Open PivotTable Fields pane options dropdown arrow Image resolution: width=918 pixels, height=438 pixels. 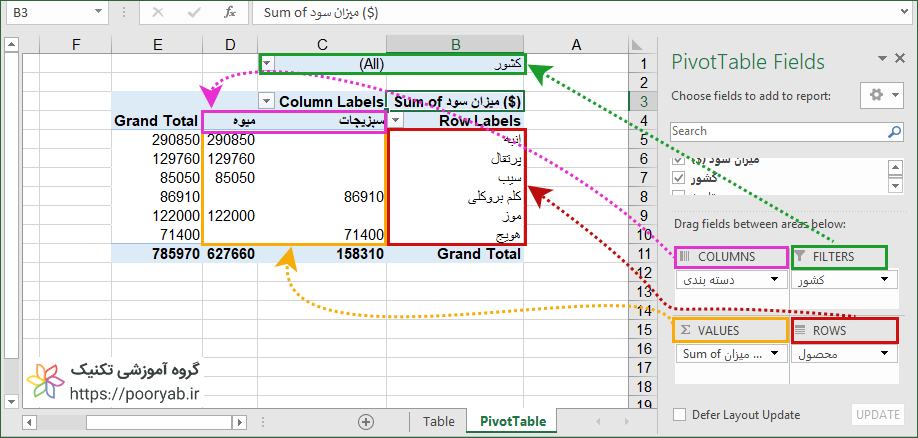coord(882,57)
